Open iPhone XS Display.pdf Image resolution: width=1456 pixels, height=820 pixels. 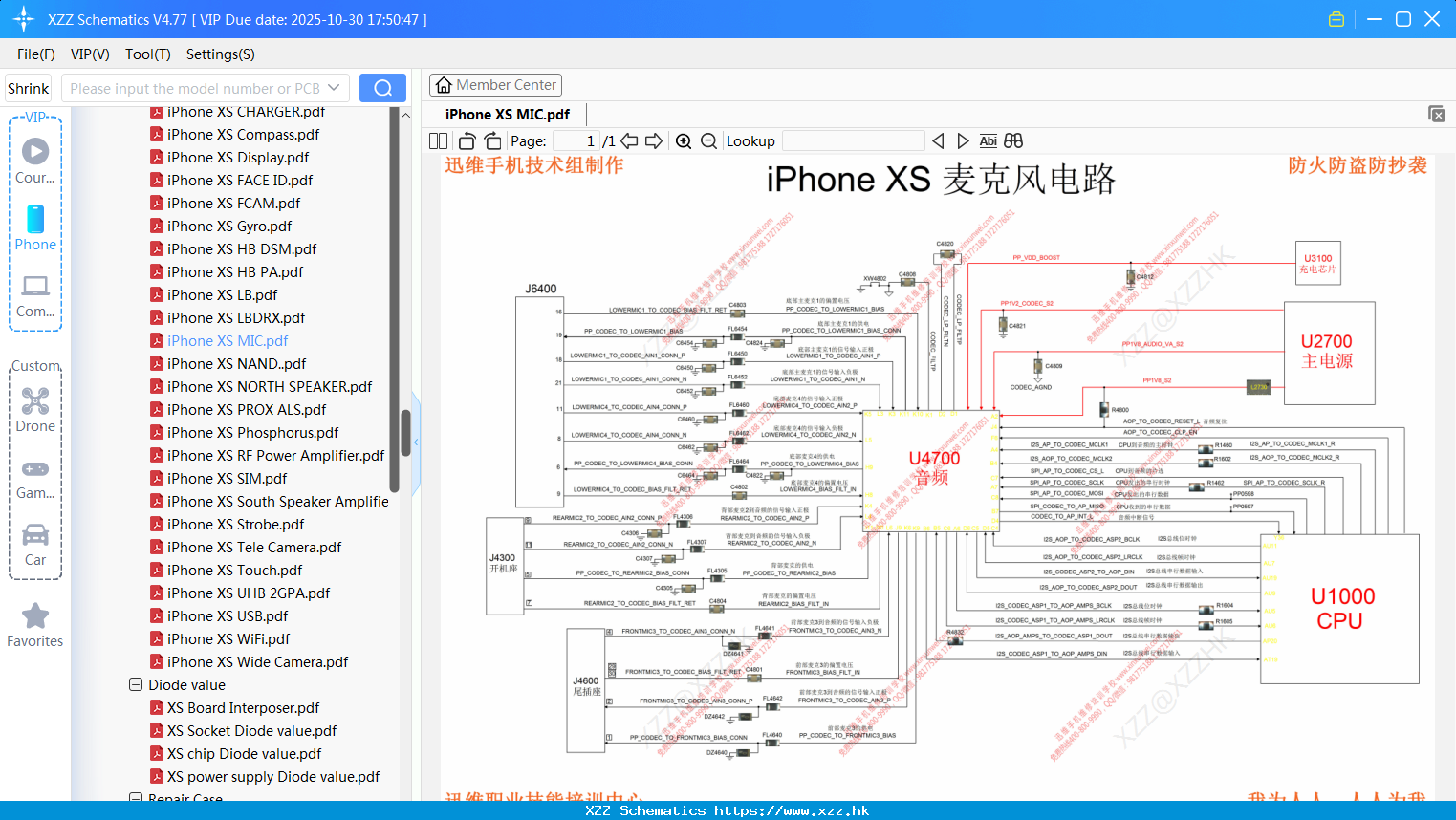(238, 158)
